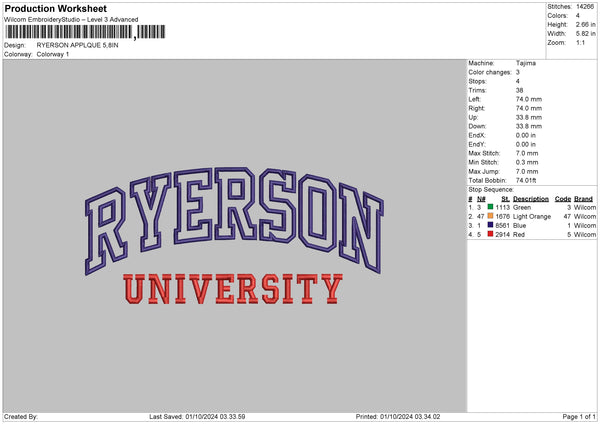600x424 pixels.
Task: Select the Min Stitch value '0.3 mm'
Action: pyautogui.click(x=527, y=162)
